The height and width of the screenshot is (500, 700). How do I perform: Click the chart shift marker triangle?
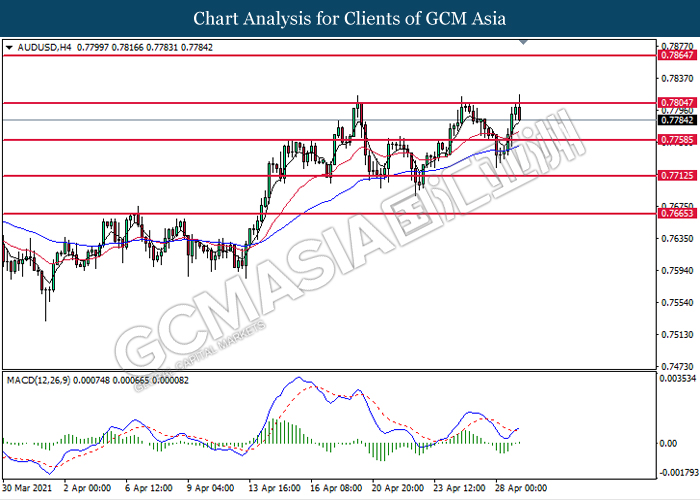tap(524, 42)
